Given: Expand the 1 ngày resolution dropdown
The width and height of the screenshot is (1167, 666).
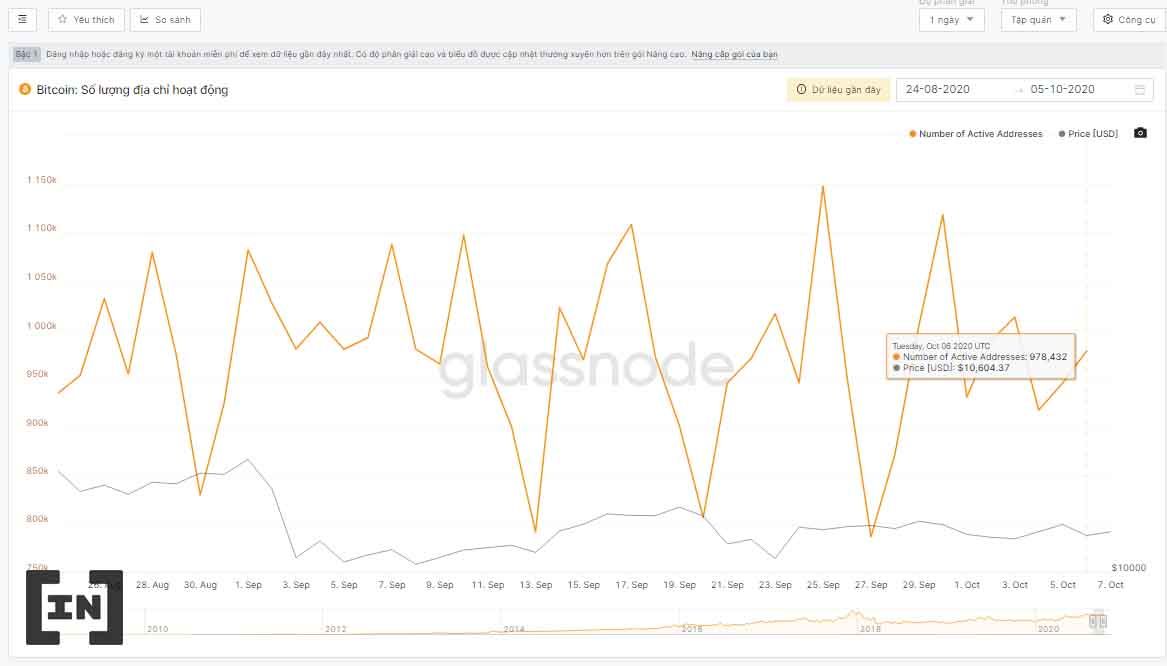Looking at the screenshot, I should (x=952, y=19).
